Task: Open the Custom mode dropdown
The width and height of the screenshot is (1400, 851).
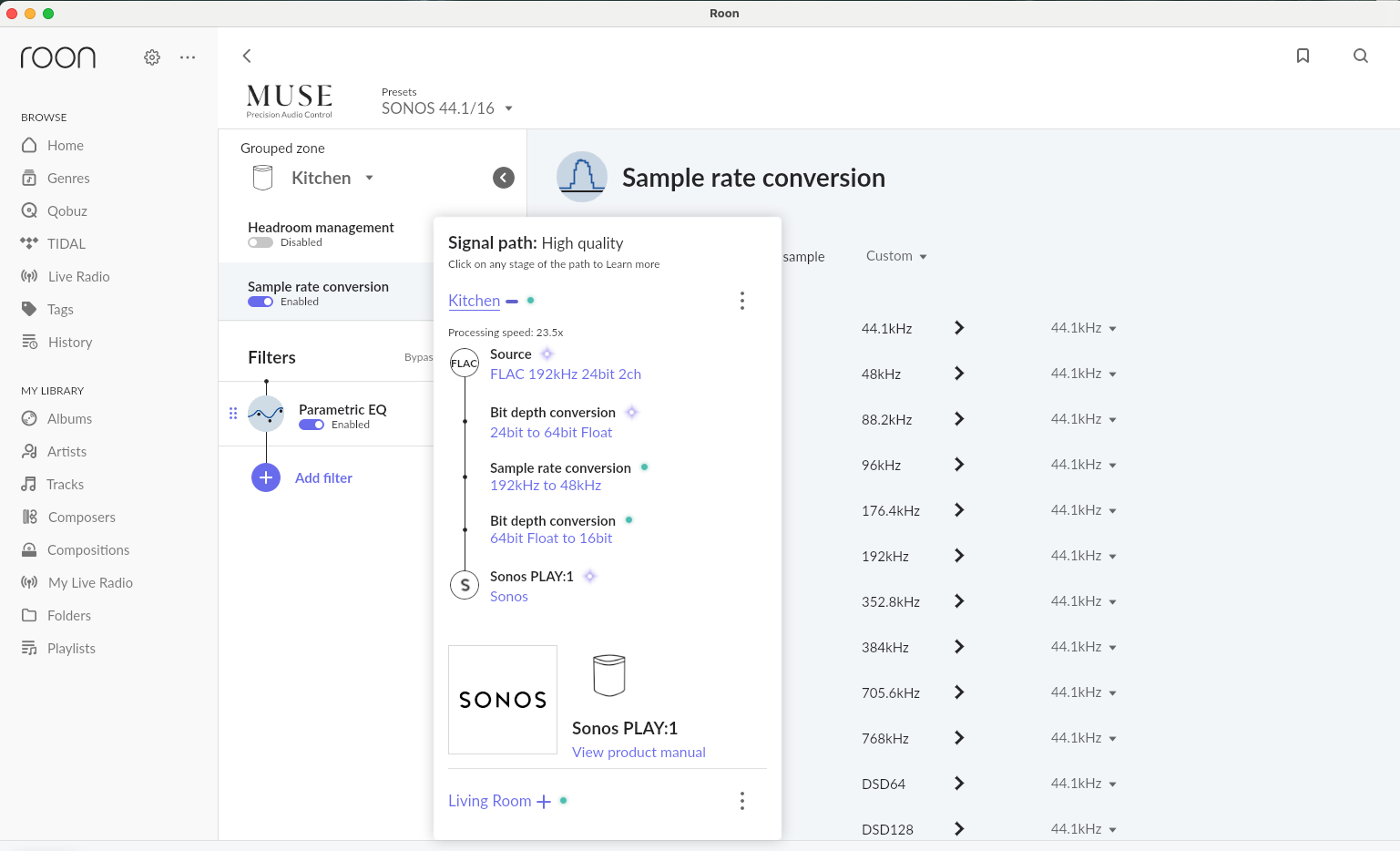Action: click(896, 256)
